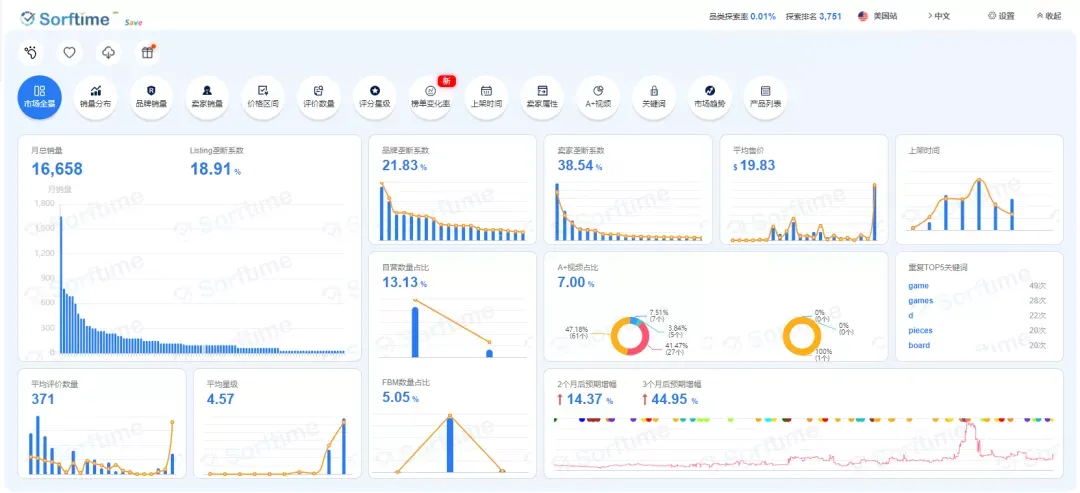Expand the 美国站 marketplace selector

tap(878, 16)
